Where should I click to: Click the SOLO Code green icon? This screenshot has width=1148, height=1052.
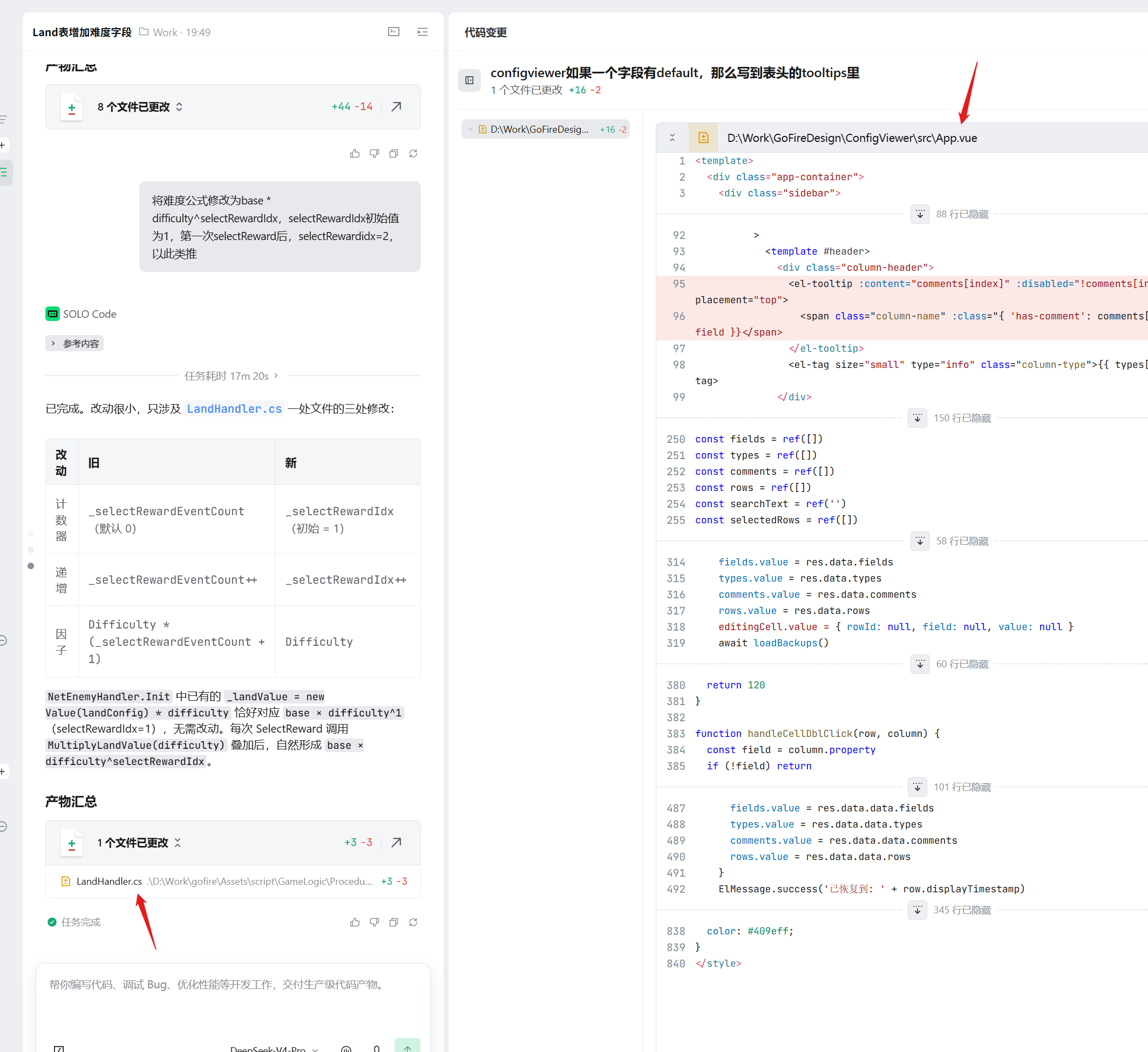click(x=52, y=313)
